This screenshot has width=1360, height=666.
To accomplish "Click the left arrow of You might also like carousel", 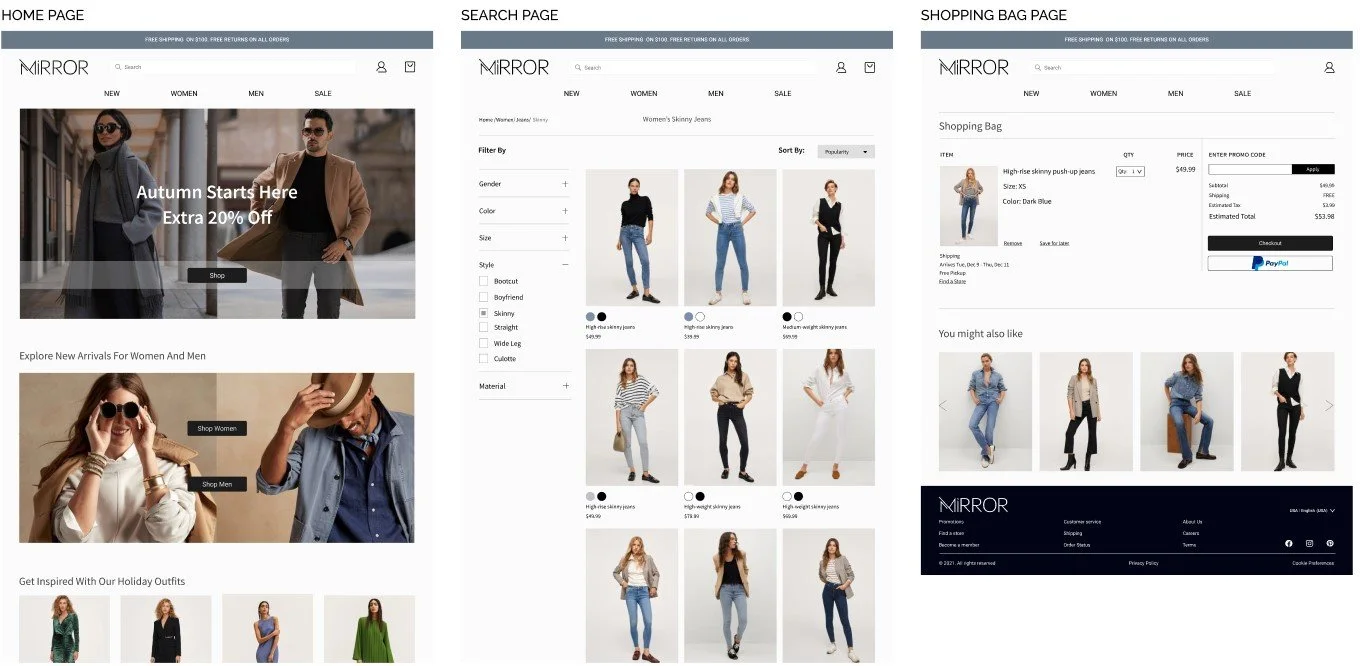I will 943,405.
